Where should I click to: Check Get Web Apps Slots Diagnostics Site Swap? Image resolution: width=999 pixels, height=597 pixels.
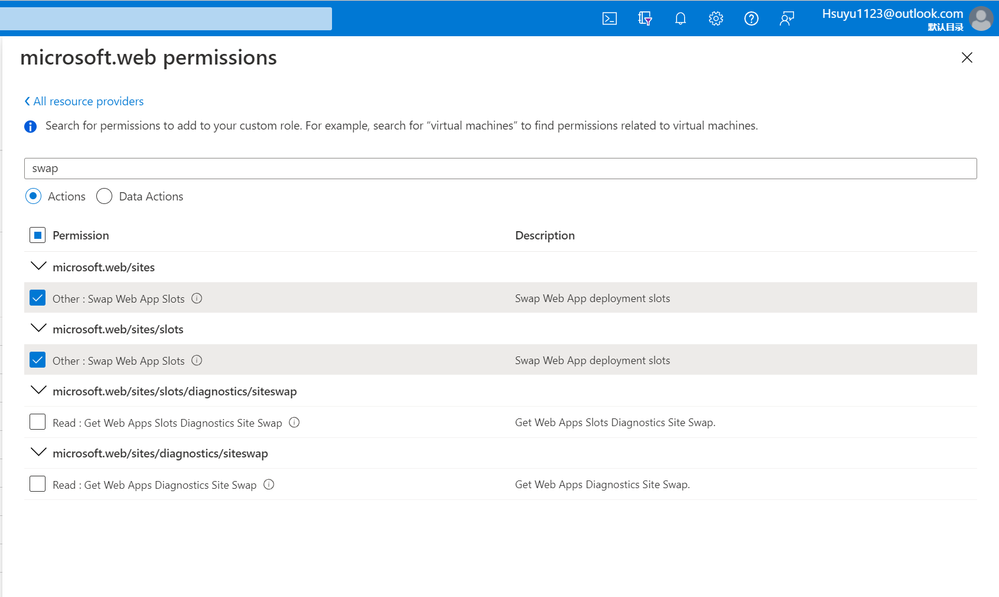click(38, 422)
